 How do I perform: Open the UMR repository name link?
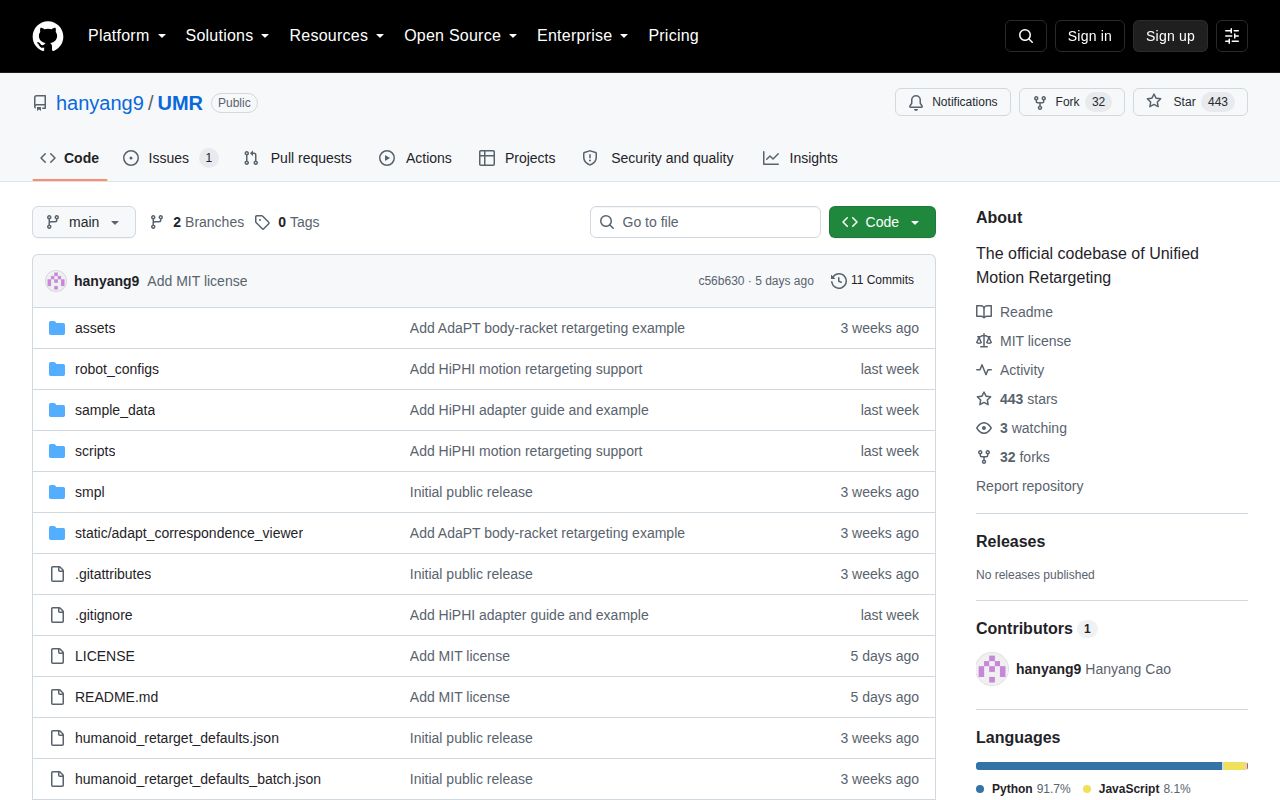coord(180,103)
